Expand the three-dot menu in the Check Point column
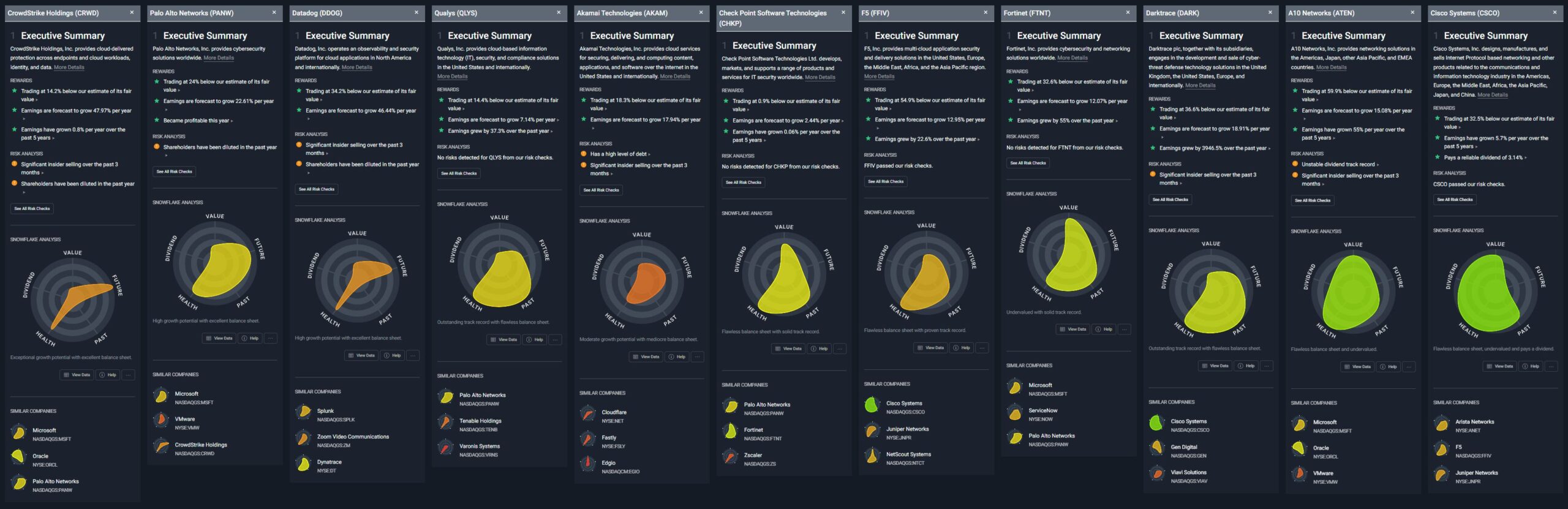 pos(840,349)
